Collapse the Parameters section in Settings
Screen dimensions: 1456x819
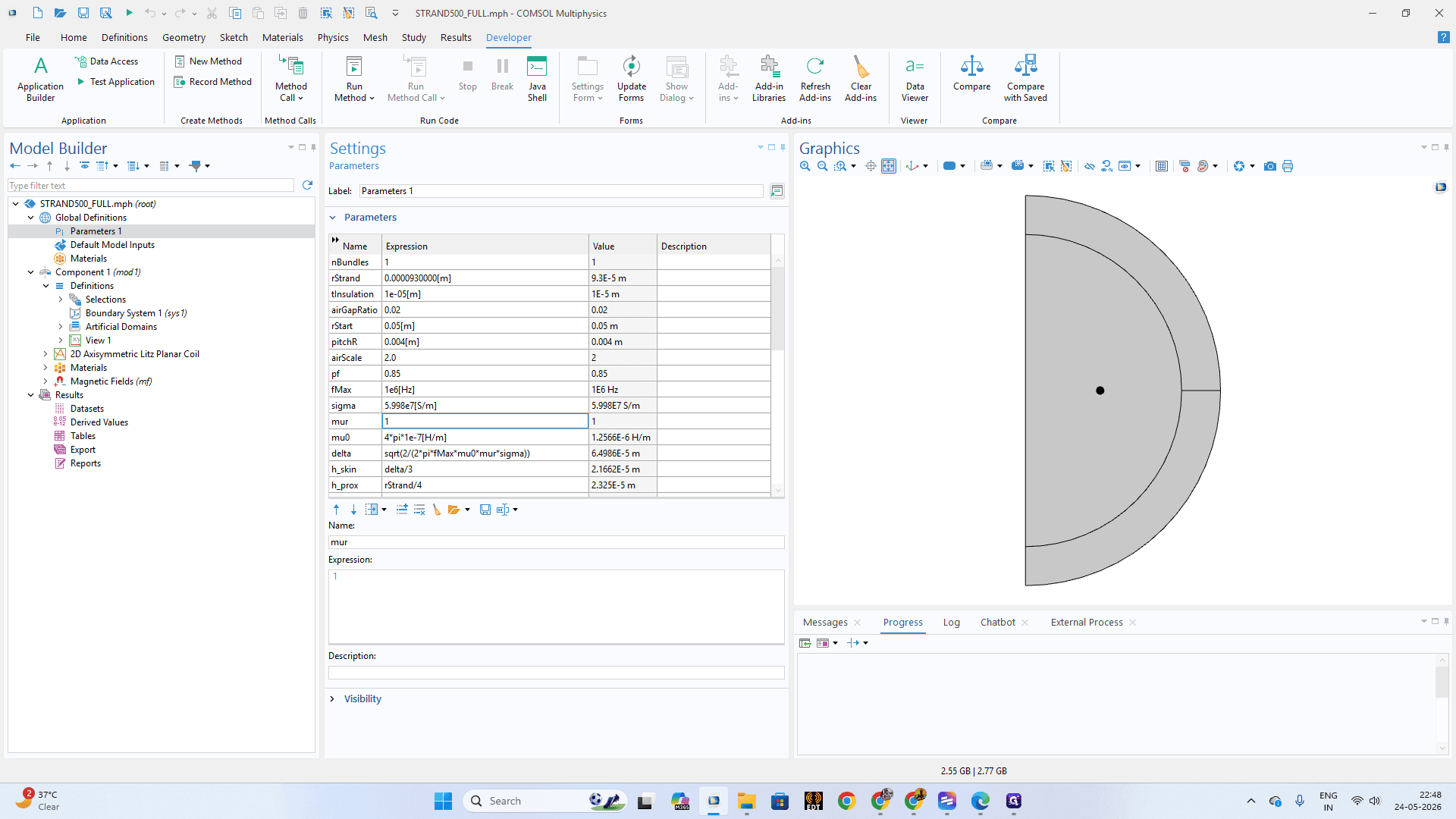coord(332,218)
